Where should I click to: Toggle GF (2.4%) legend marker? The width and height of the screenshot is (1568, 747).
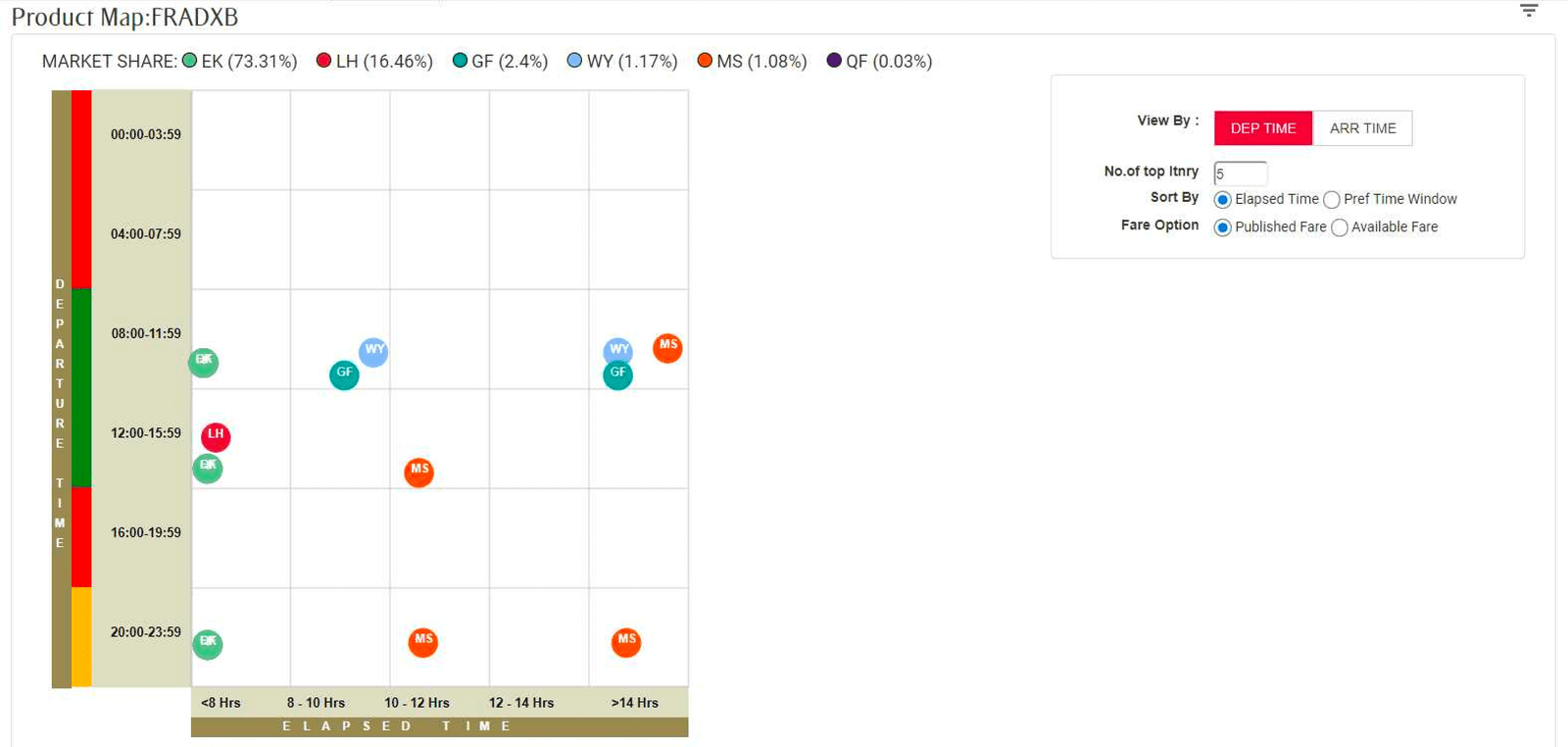click(x=460, y=61)
